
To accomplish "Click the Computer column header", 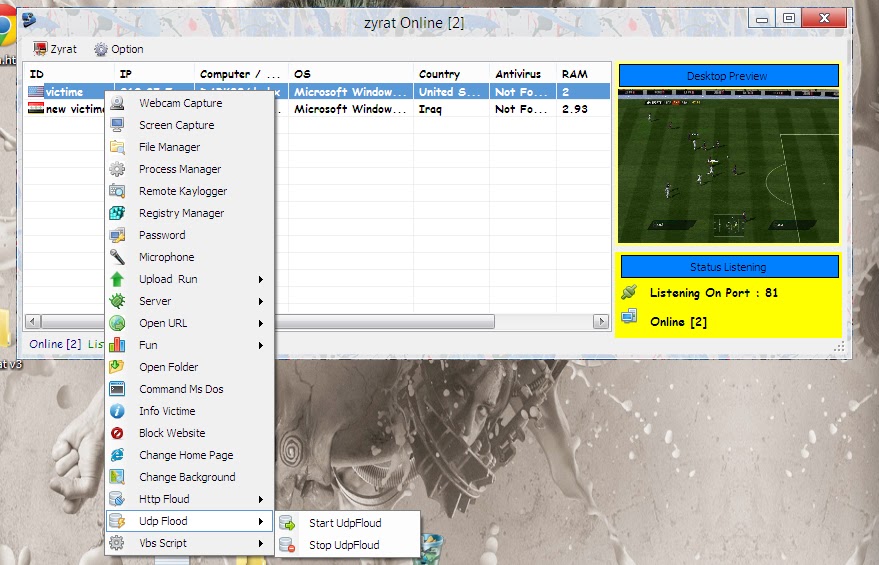I will coord(242,74).
